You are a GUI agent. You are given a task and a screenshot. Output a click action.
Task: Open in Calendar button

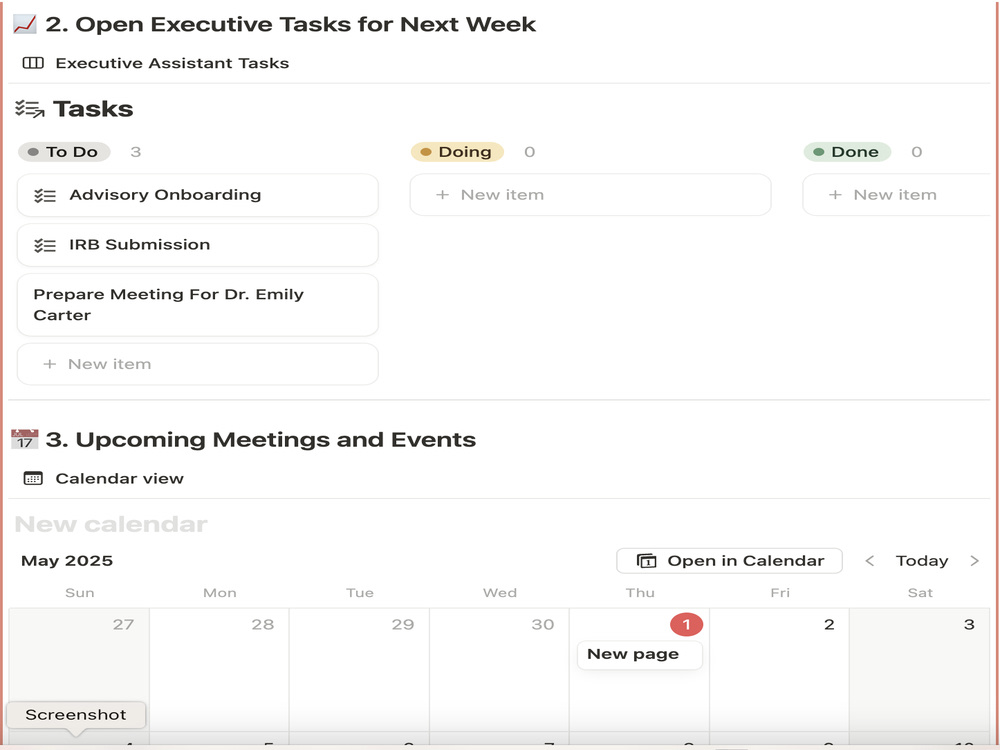729,561
